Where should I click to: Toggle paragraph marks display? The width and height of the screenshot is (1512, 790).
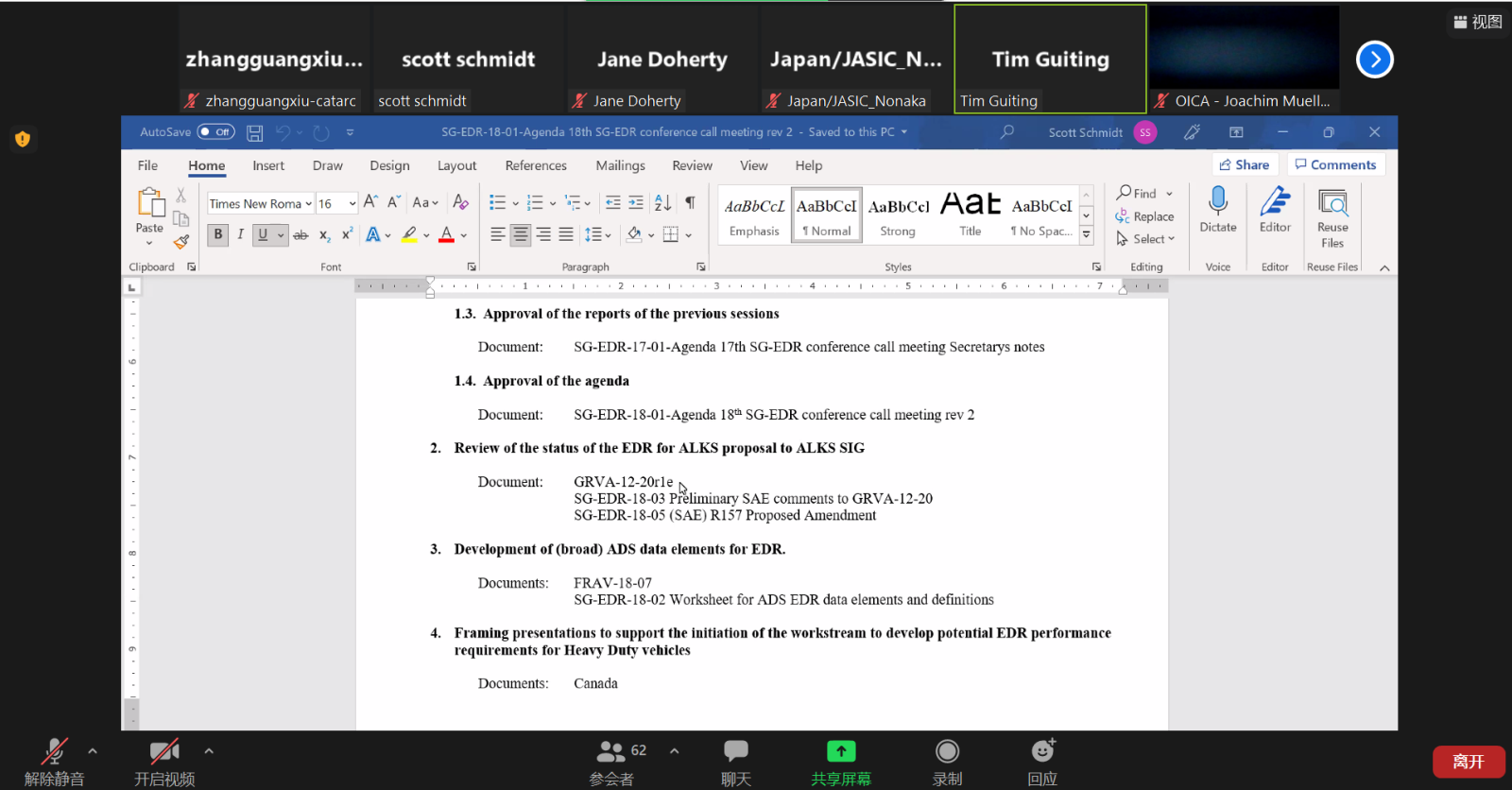[x=691, y=202]
